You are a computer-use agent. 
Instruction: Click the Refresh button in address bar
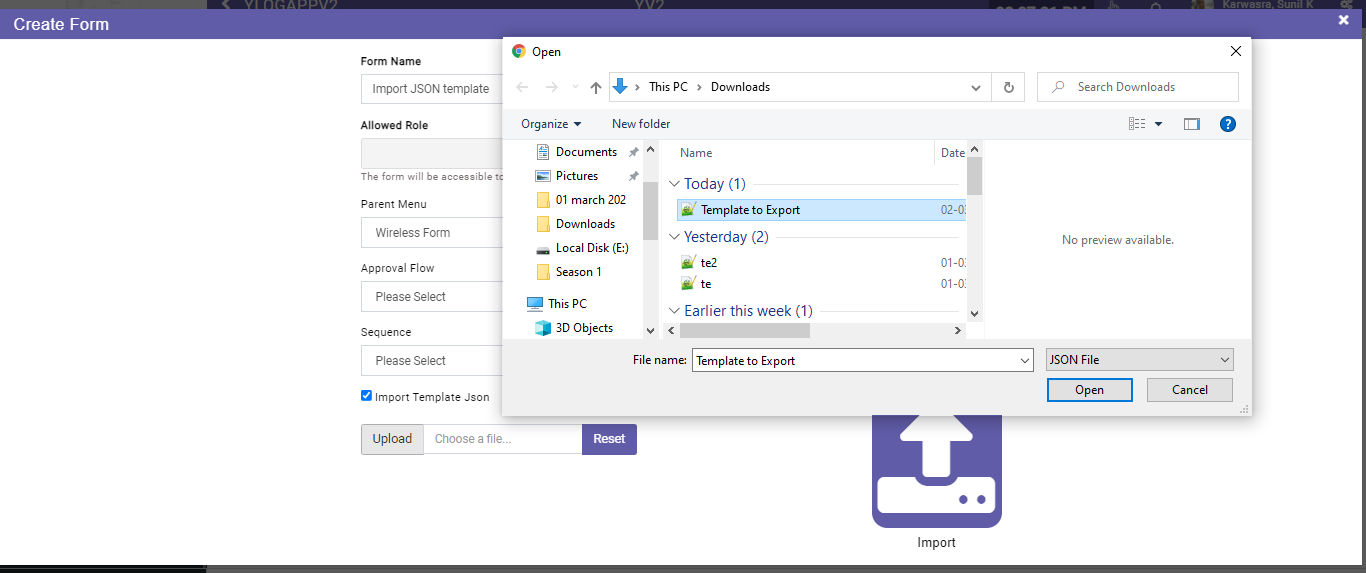pos(1008,87)
